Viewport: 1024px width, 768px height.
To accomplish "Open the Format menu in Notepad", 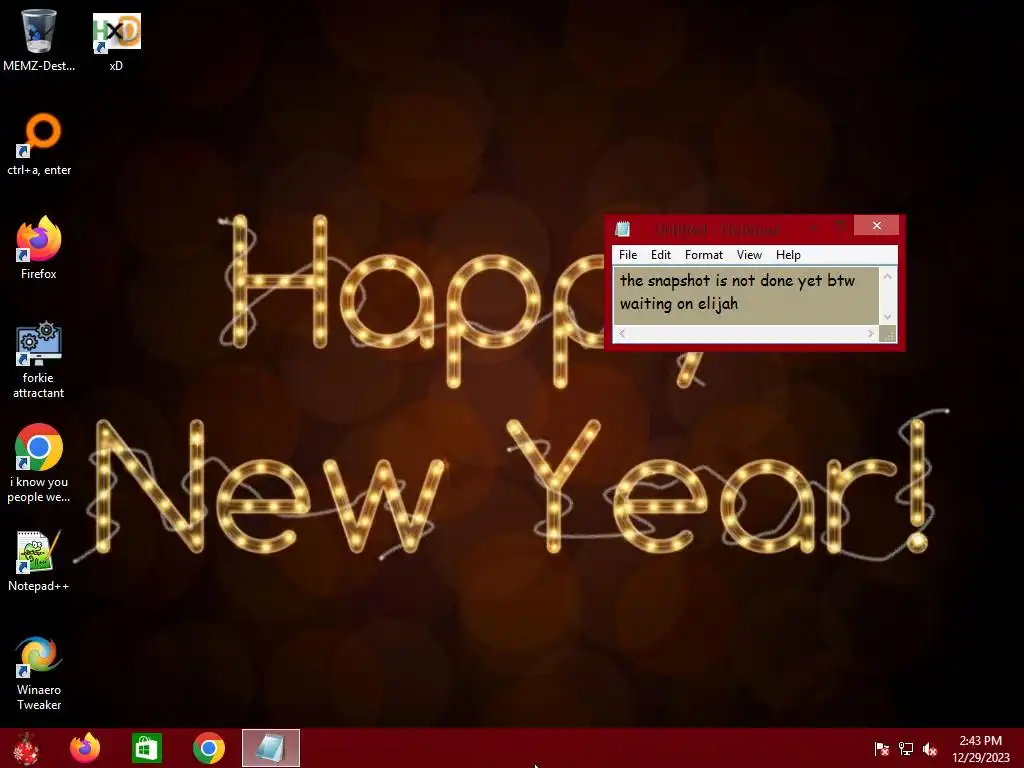I will (703, 255).
